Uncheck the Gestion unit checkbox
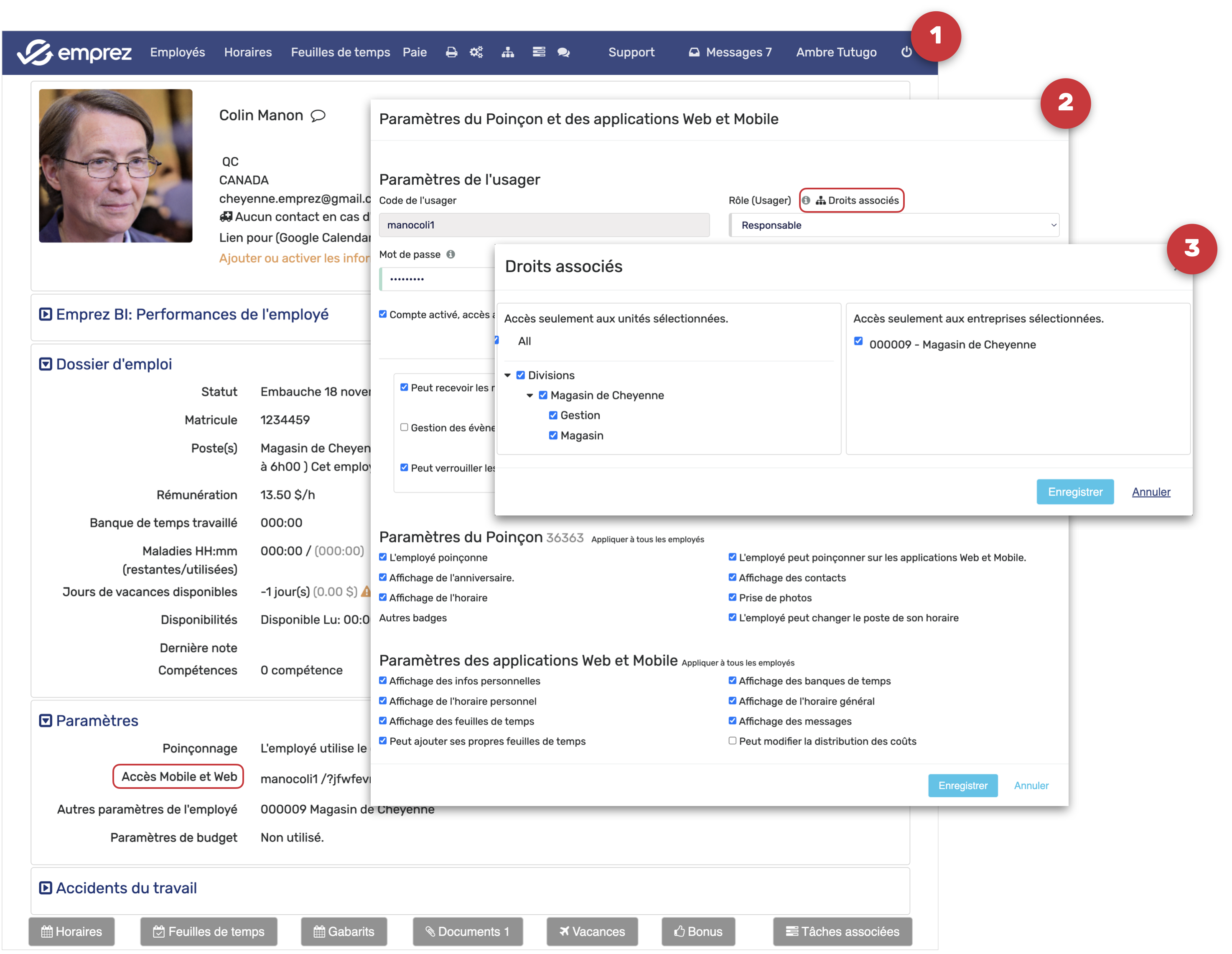Screen dimensions: 1232x954 553,416
